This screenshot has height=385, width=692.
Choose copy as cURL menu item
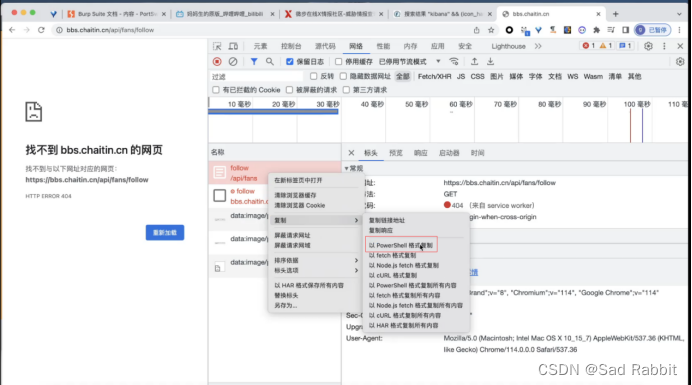click(393, 276)
